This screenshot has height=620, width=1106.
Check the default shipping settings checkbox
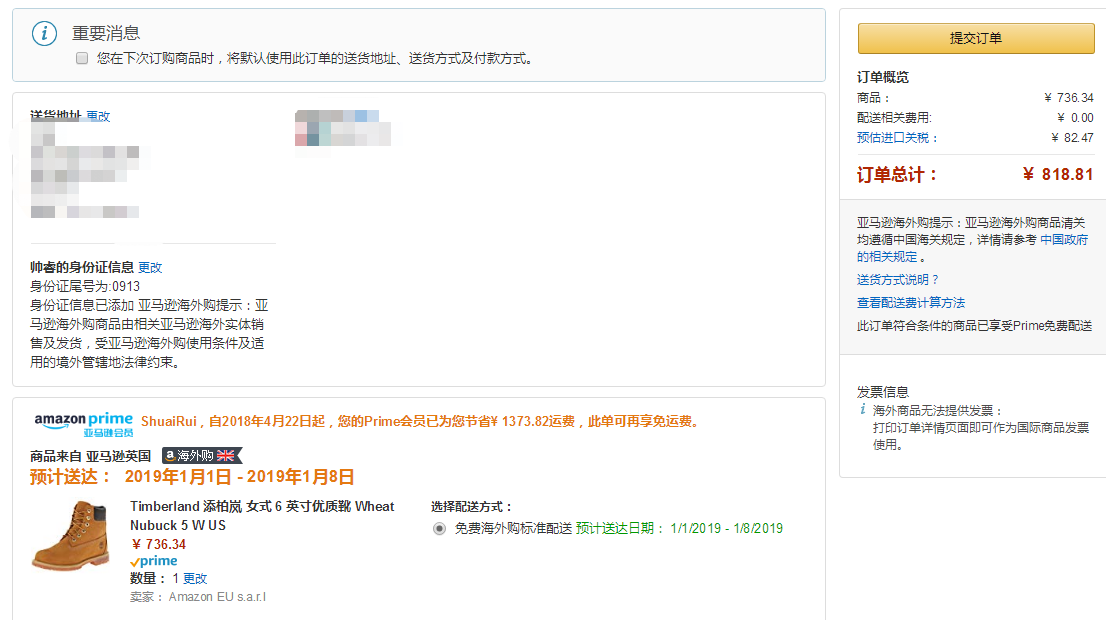82,59
